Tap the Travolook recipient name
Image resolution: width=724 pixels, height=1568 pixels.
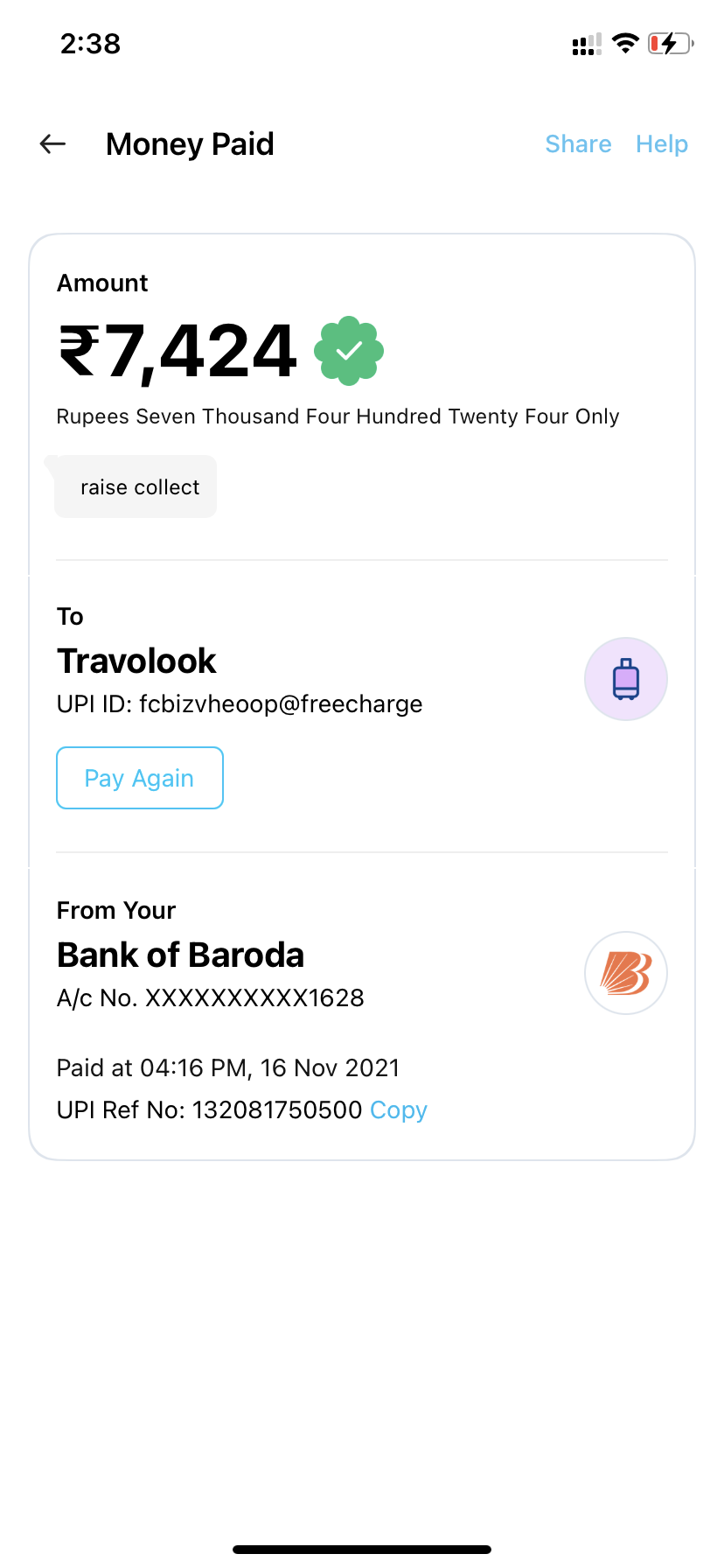tap(136, 661)
